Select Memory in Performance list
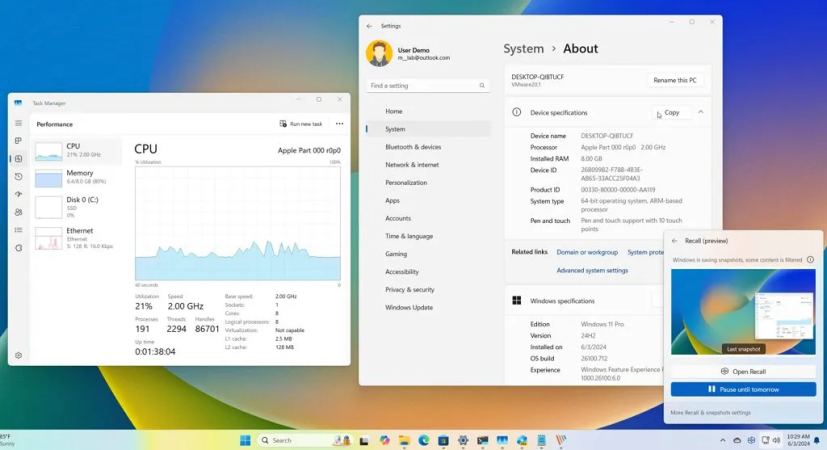The image size is (827, 450). 77,177
